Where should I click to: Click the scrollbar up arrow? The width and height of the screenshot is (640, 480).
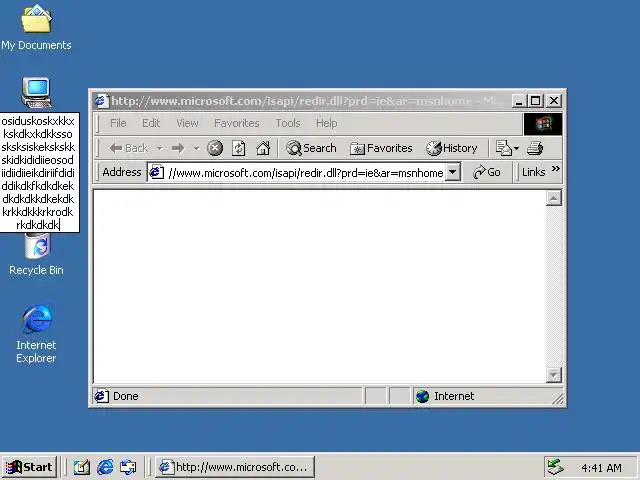(554, 198)
